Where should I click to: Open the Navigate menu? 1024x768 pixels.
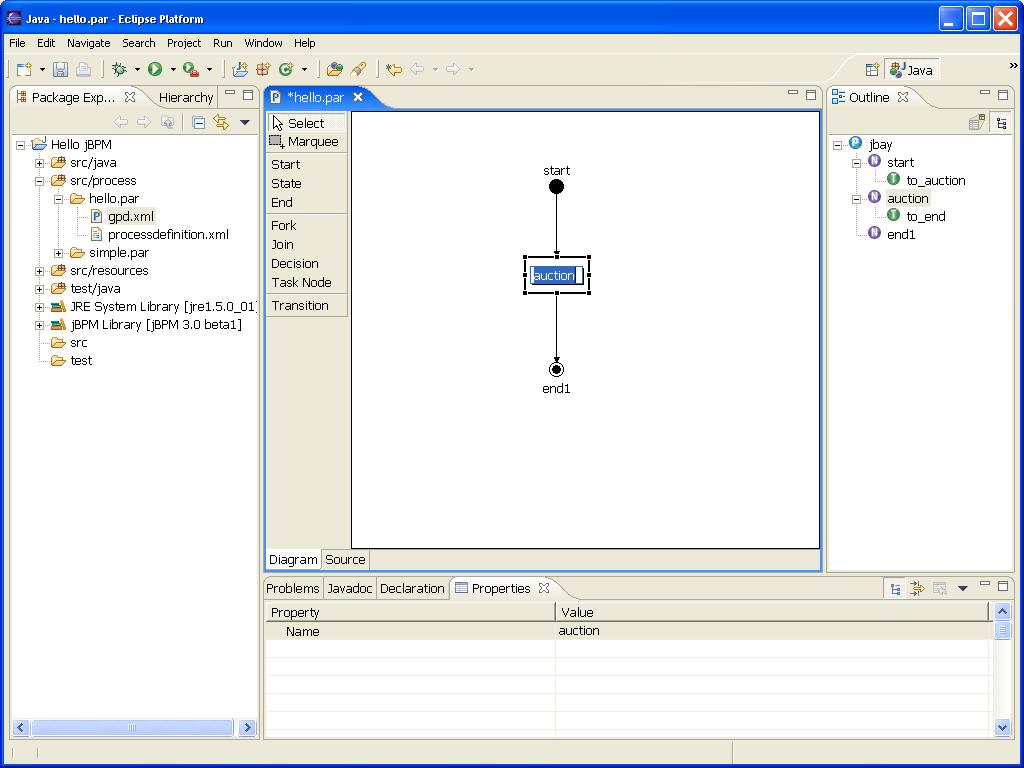pos(88,43)
